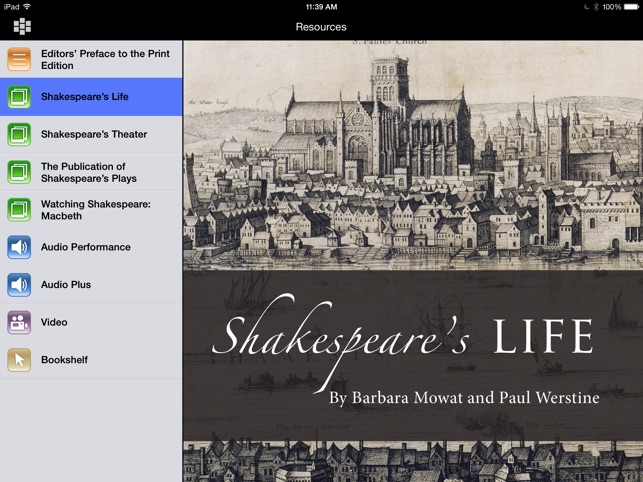Screen dimensions: 643x482
Task: Tap the Shakespeare's Life cover image
Action: click(413, 261)
